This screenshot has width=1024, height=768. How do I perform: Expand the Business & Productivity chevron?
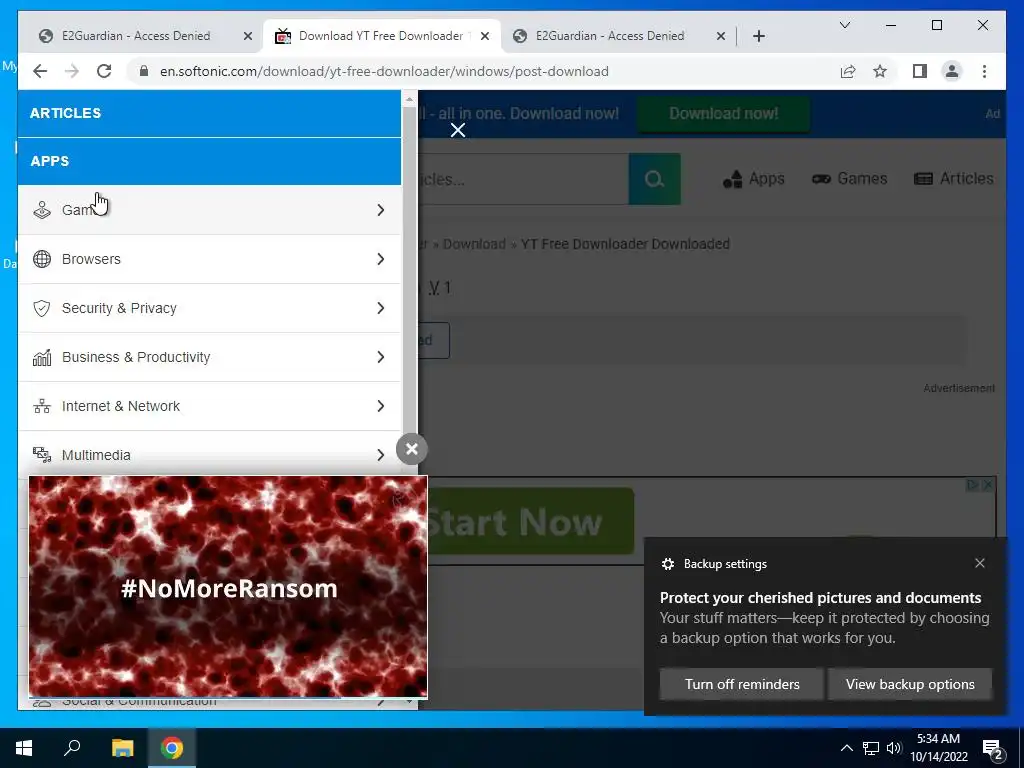(x=381, y=357)
